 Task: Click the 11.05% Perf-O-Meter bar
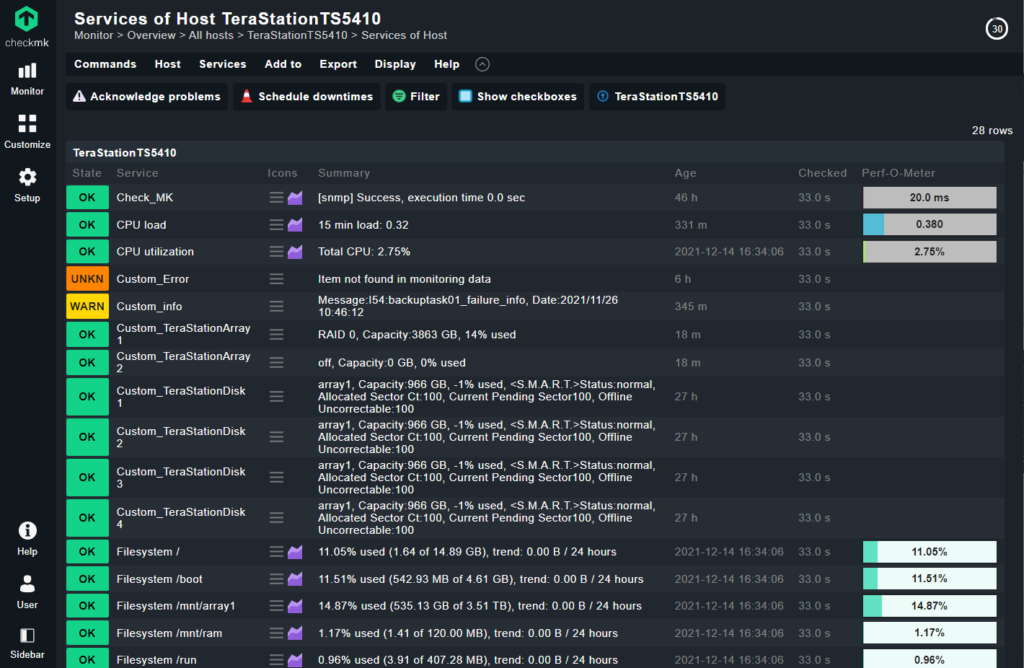[929, 552]
